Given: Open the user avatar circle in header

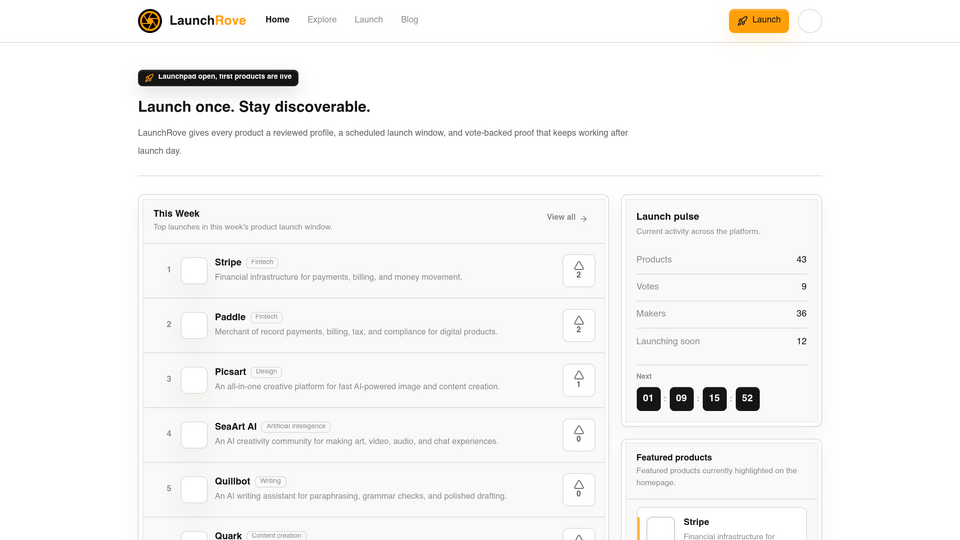Looking at the screenshot, I should [810, 21].
